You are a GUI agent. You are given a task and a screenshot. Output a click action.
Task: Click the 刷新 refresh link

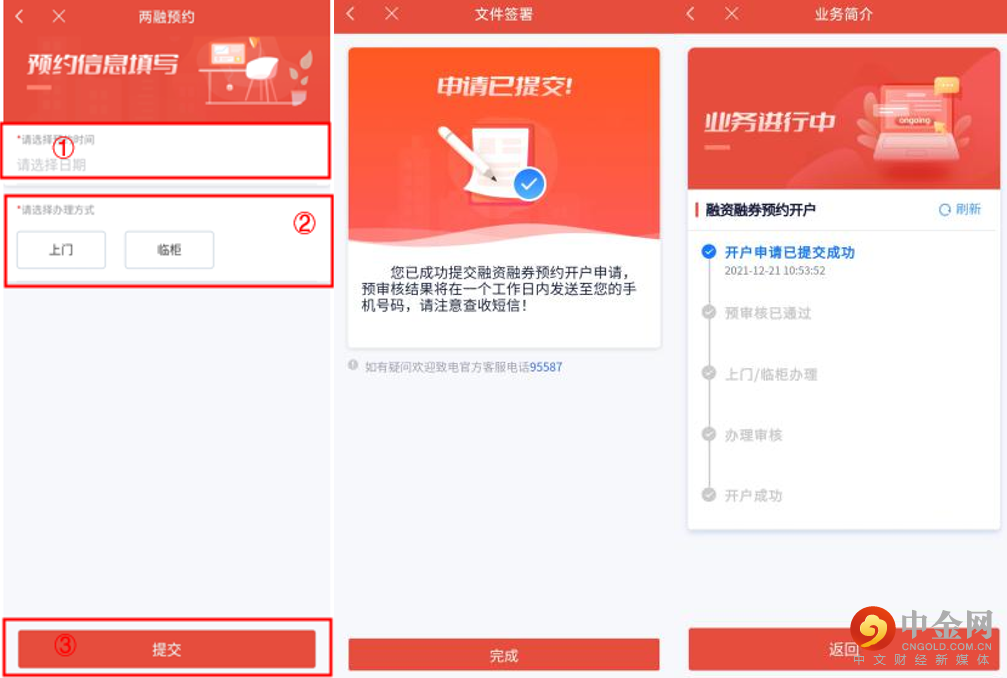coord(968,209)
